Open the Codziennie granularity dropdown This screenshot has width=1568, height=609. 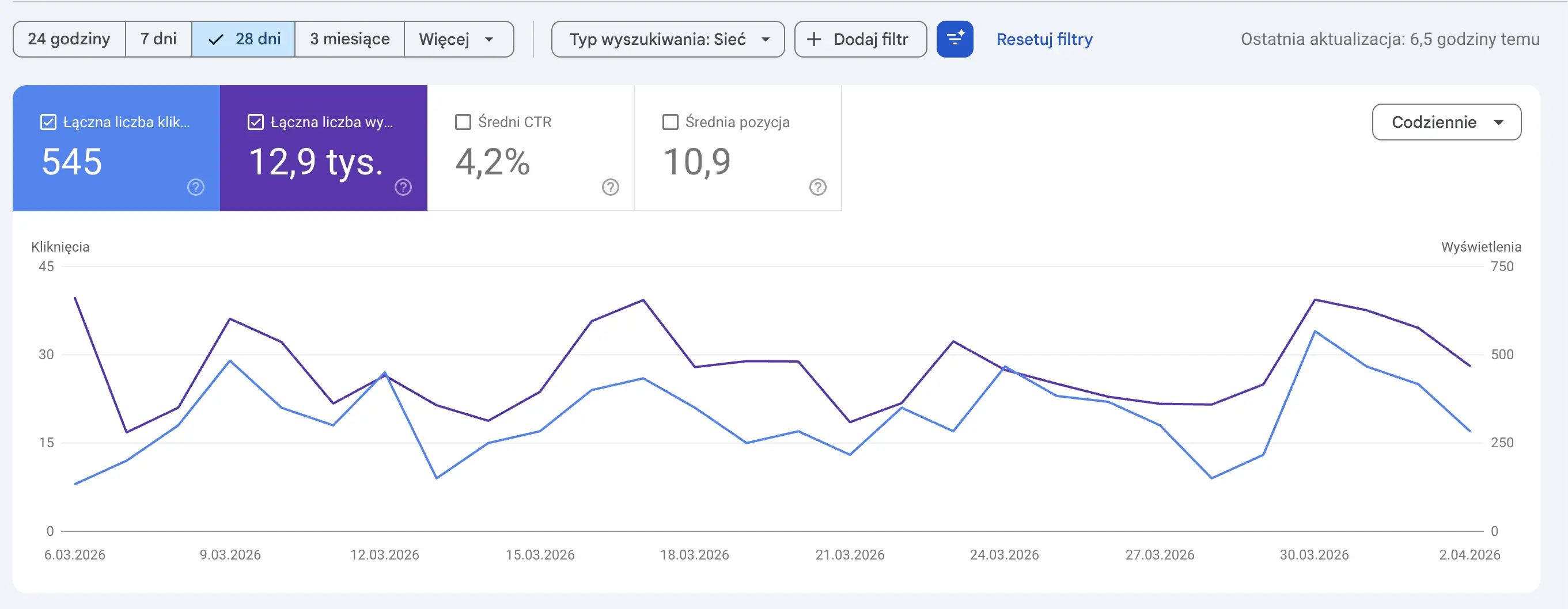1446,121
